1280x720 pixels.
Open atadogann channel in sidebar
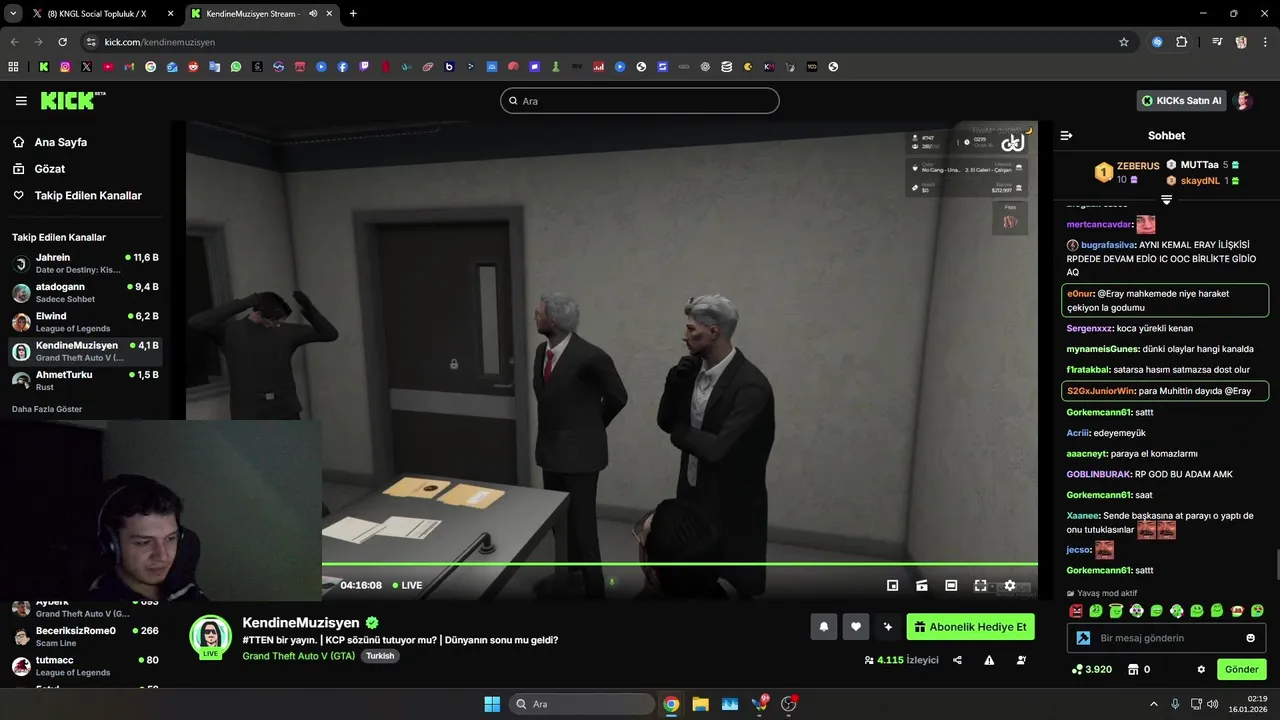(x=85, y=293)
